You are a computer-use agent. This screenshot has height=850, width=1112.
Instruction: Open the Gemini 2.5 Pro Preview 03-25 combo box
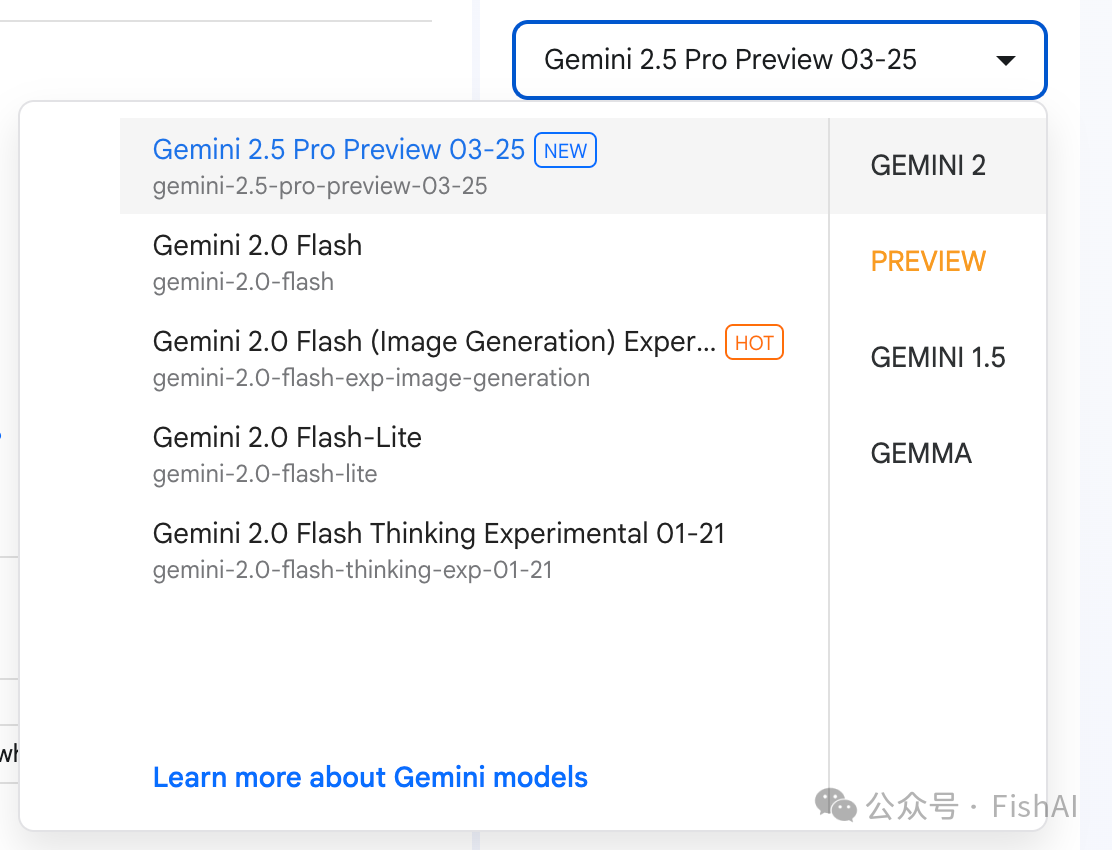pos(779,60)
